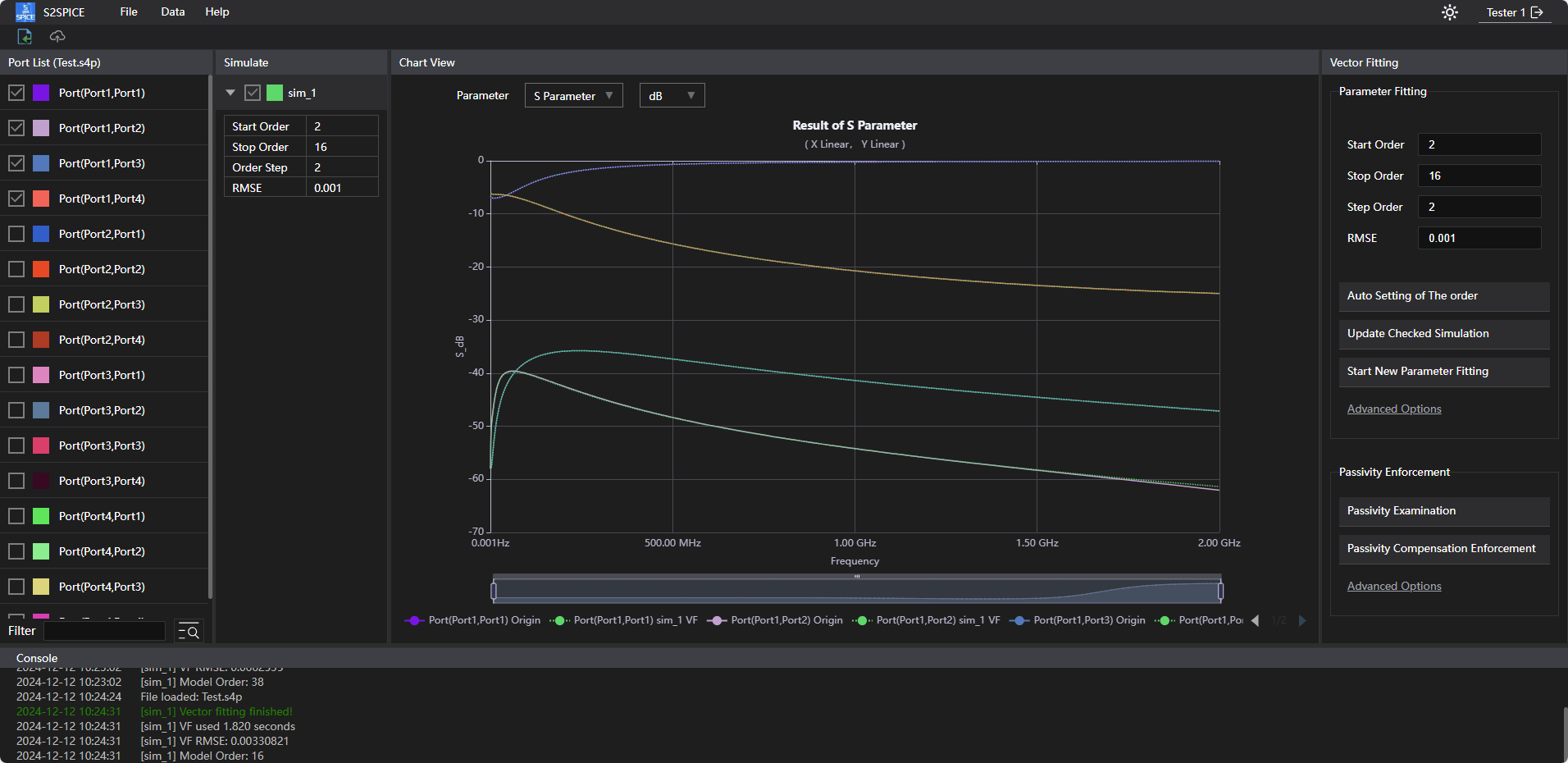Image resolution: width=1568 pixels, height=763 pixels.
Task: Go to previous legend page arrow
Action: [x=1255, y=620]
